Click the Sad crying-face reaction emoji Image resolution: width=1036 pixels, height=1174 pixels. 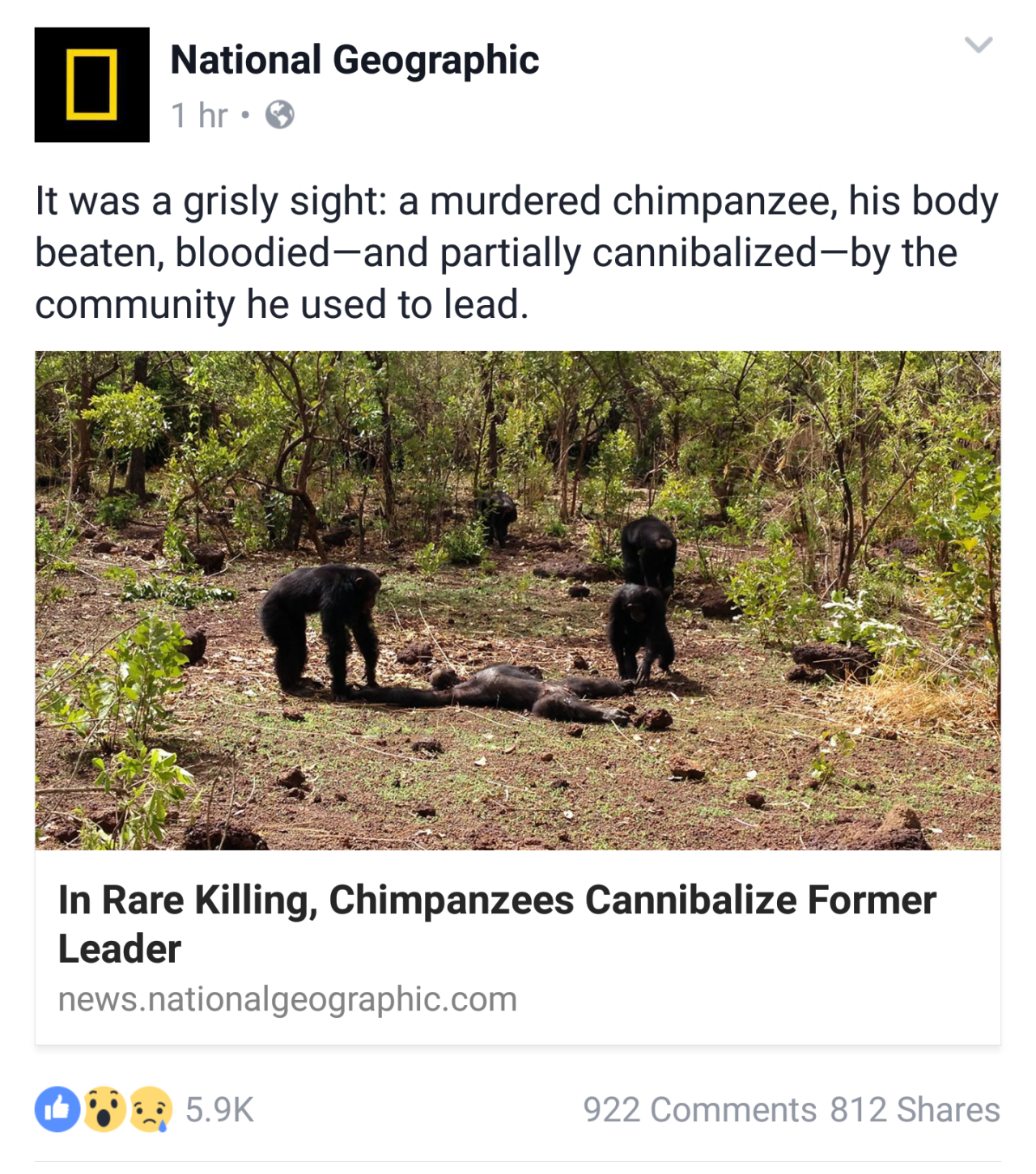click(151, 1109)
